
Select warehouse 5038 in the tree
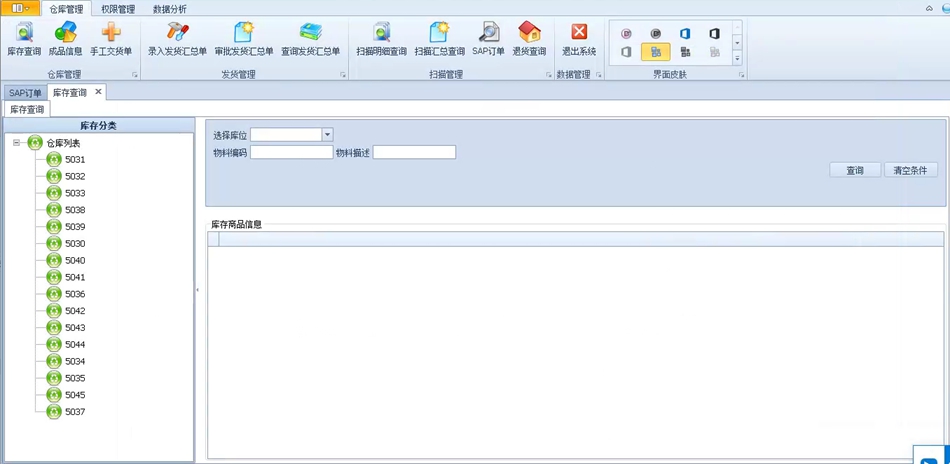(x=75, y=210)
